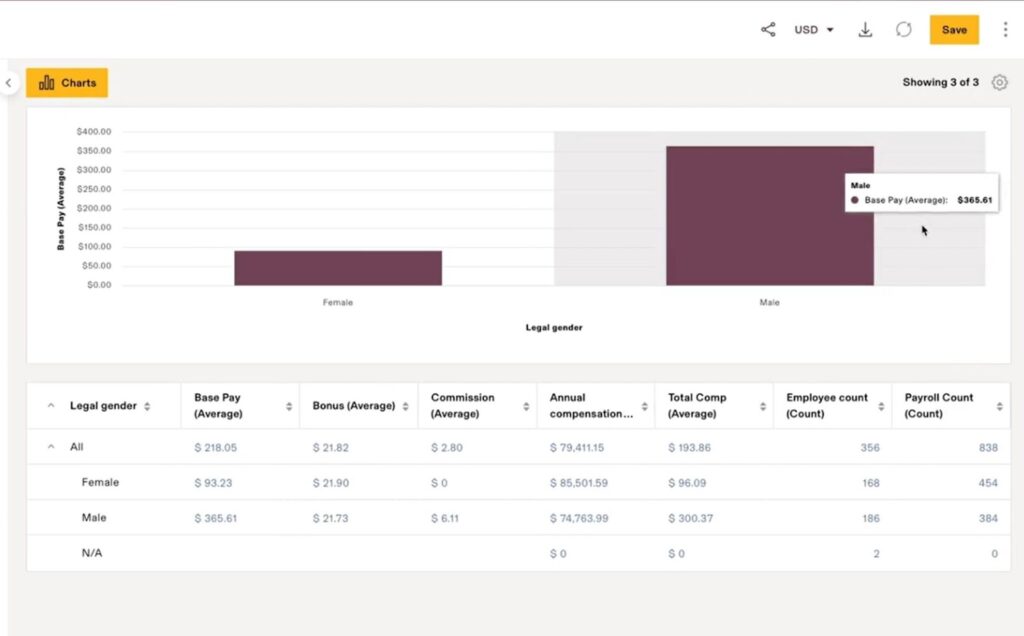Open the report settings gear

point(999,82)
